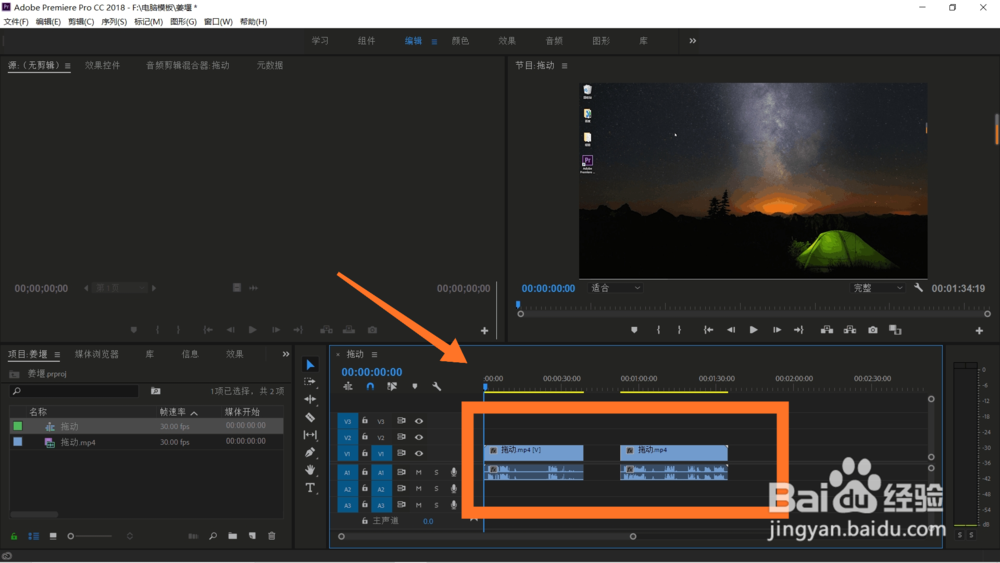Toggle Linked Selection in the timeline
This screenshot has width=1000, height=563.
pos(392,386)
